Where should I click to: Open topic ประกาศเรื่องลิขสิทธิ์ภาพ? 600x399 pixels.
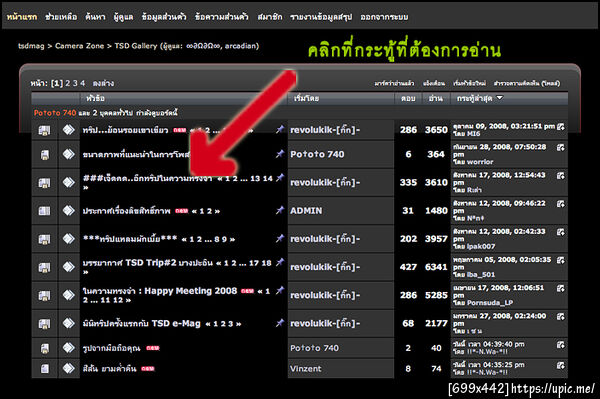coord(126,211)
